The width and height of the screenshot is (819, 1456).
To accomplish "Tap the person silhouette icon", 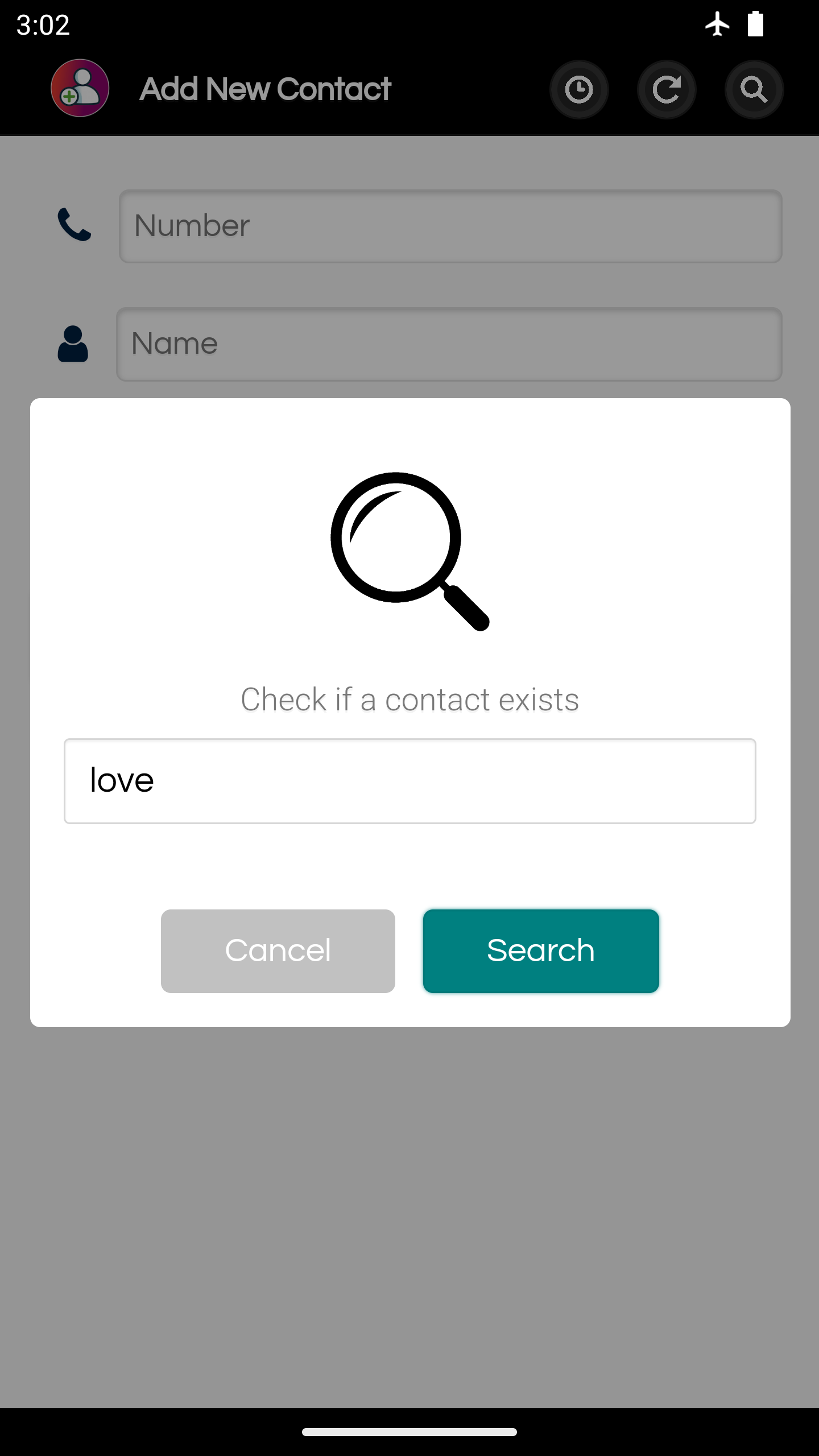I will tap(73, 344).
